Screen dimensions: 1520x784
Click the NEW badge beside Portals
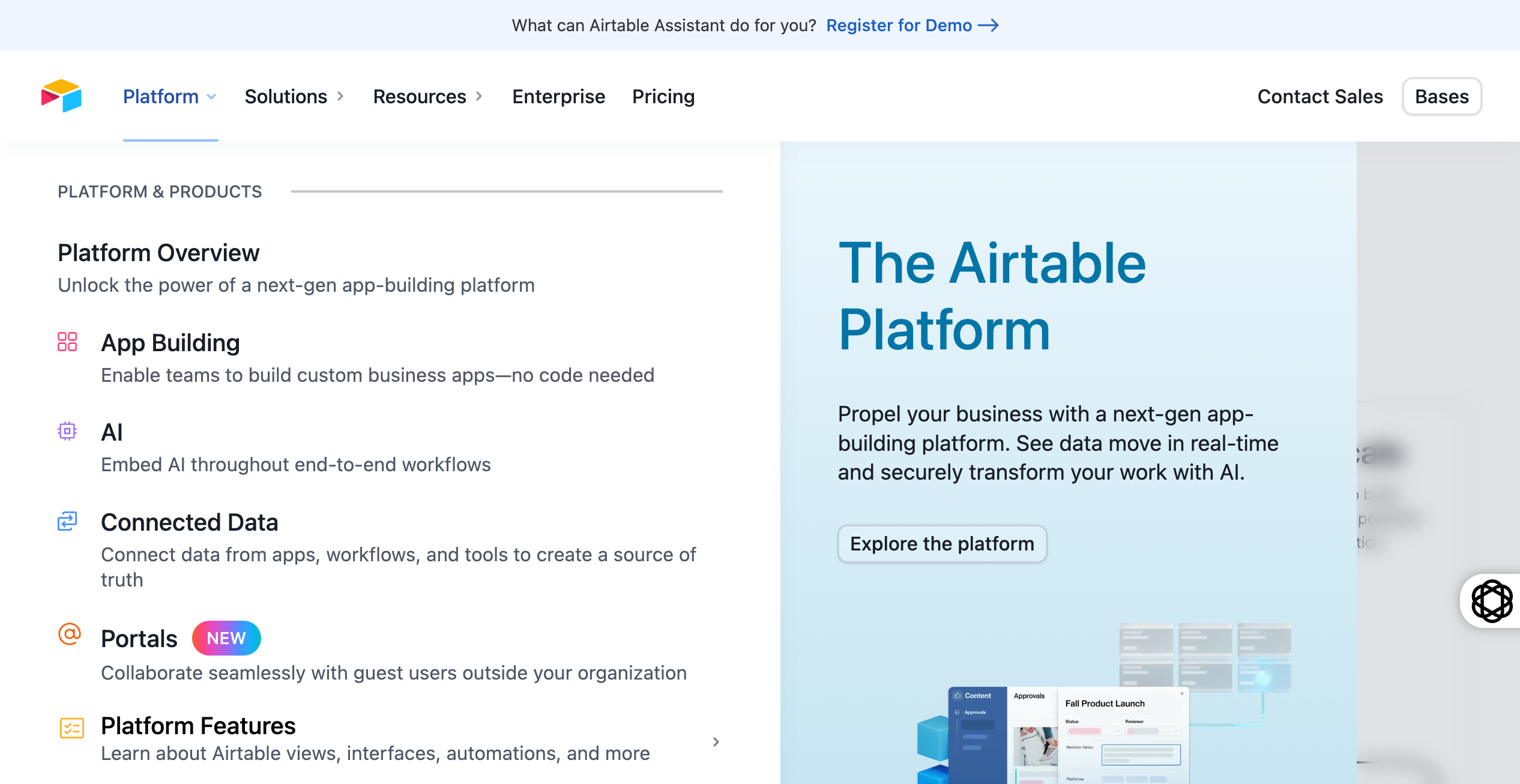(x=226, y=638)
